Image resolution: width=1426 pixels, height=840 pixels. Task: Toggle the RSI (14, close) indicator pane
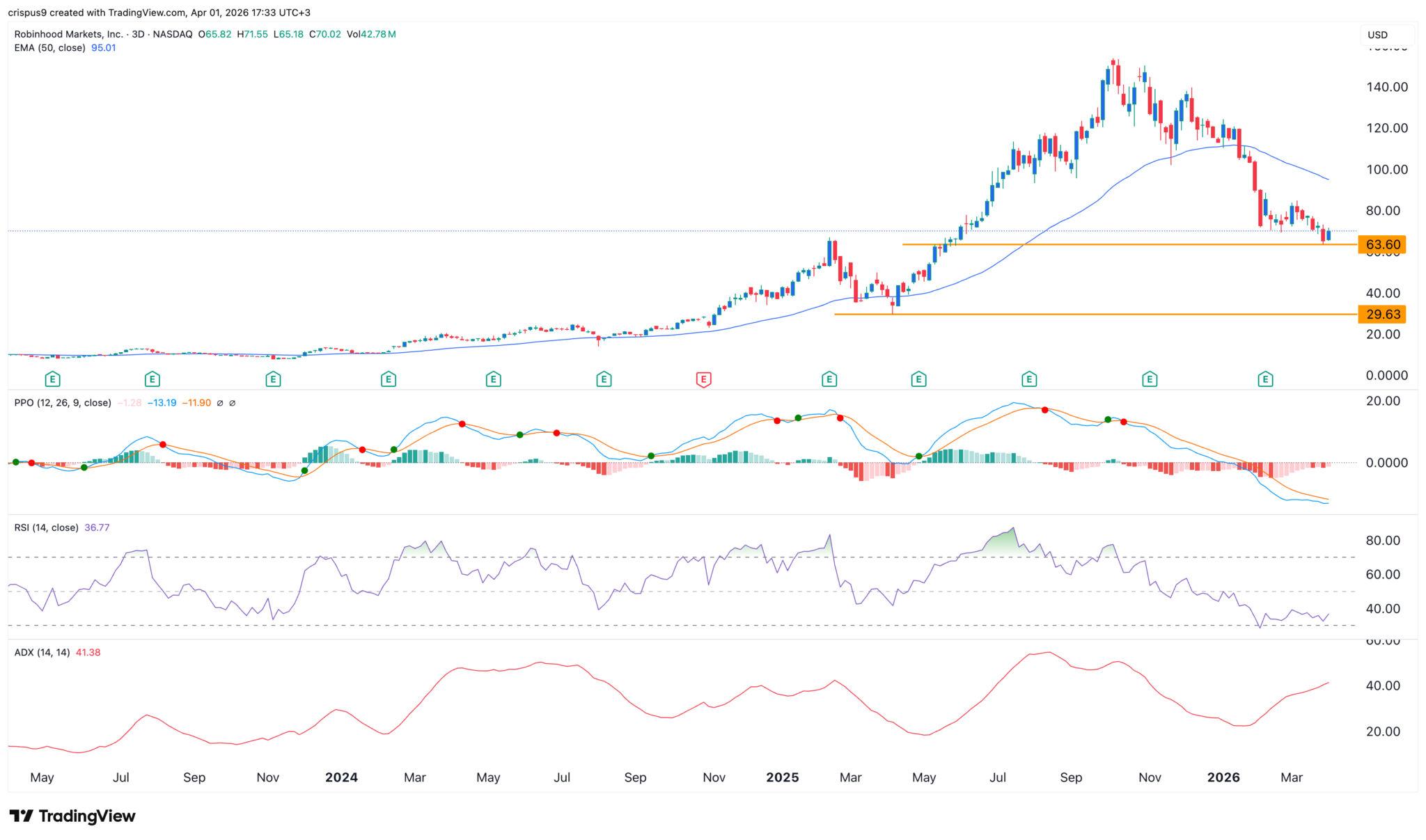tap(46, 528)
